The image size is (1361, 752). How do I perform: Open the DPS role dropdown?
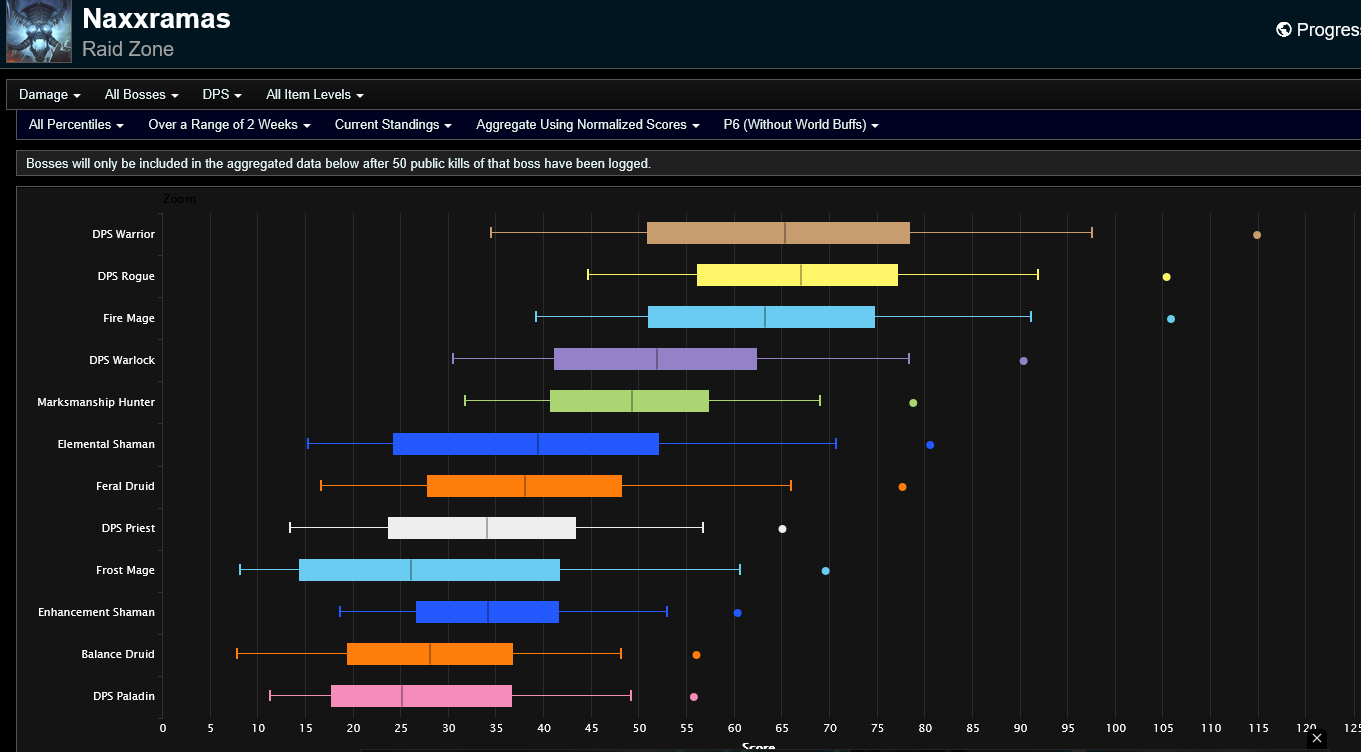[x=222, y=95]
